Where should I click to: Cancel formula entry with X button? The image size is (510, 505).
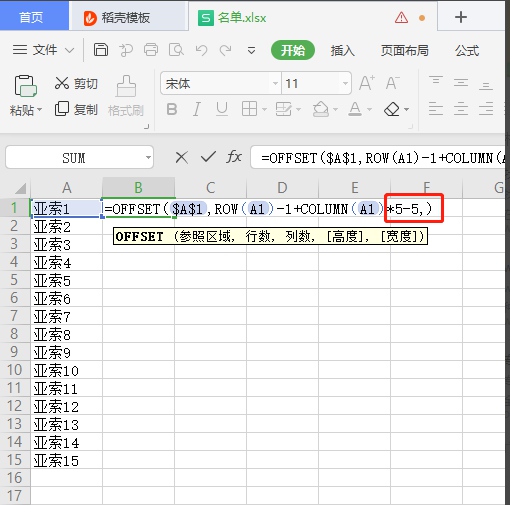pyautogui.click(x=182, y=157)
